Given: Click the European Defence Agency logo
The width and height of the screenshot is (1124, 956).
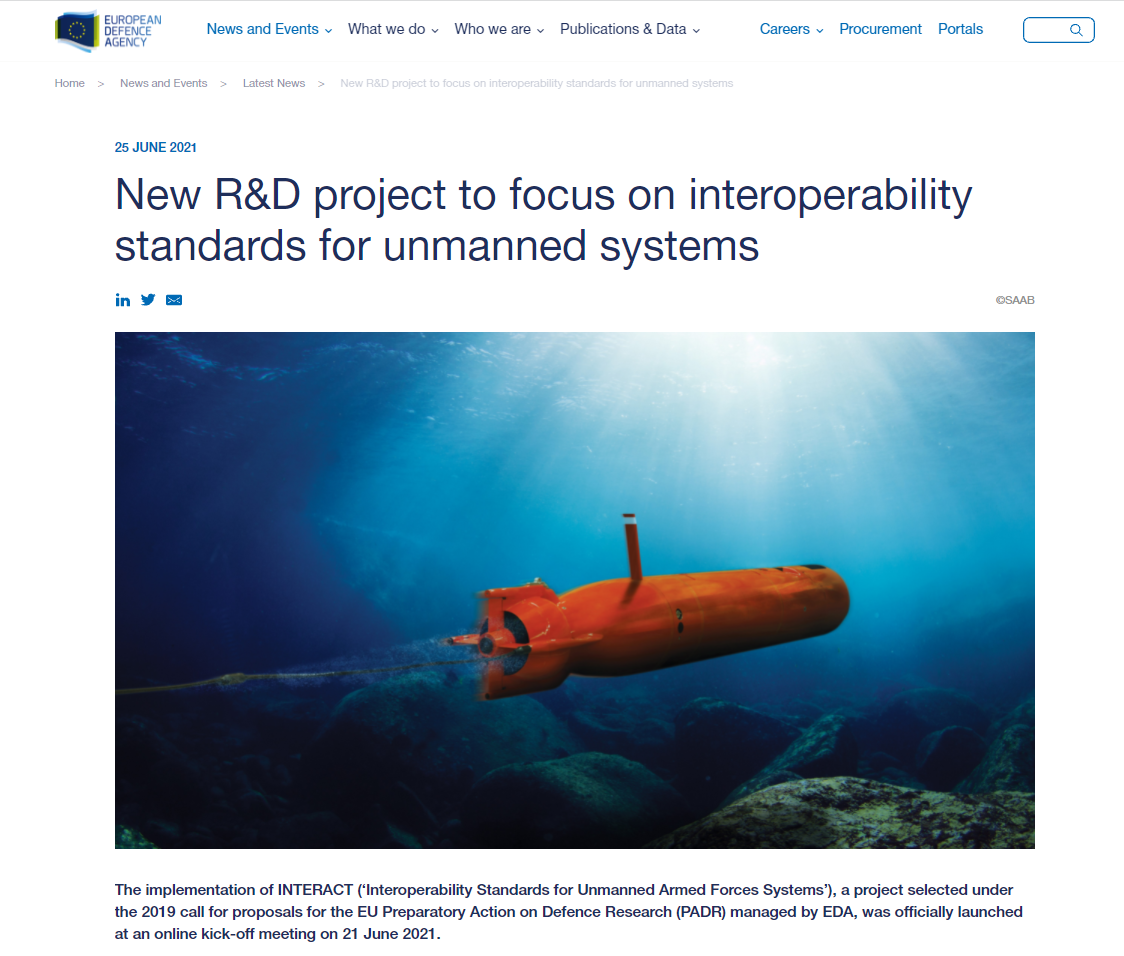Looking at the screenshot, I should [x=108, y=31].
